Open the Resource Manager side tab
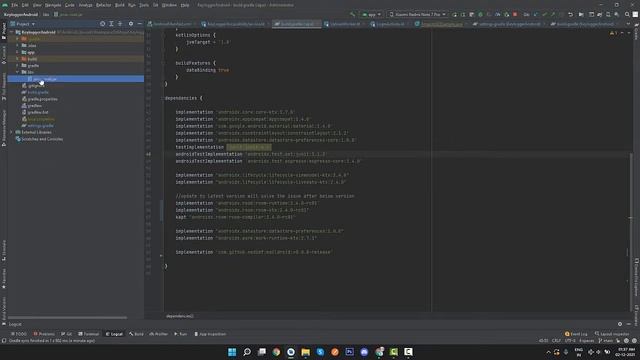640x360 pixels. point(4,127)
